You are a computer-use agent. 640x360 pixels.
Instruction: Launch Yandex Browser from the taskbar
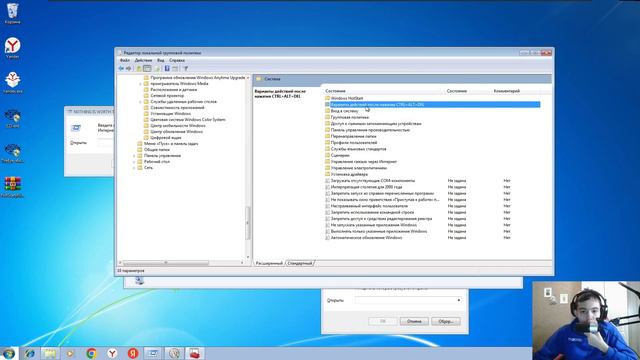coord(112,353)
